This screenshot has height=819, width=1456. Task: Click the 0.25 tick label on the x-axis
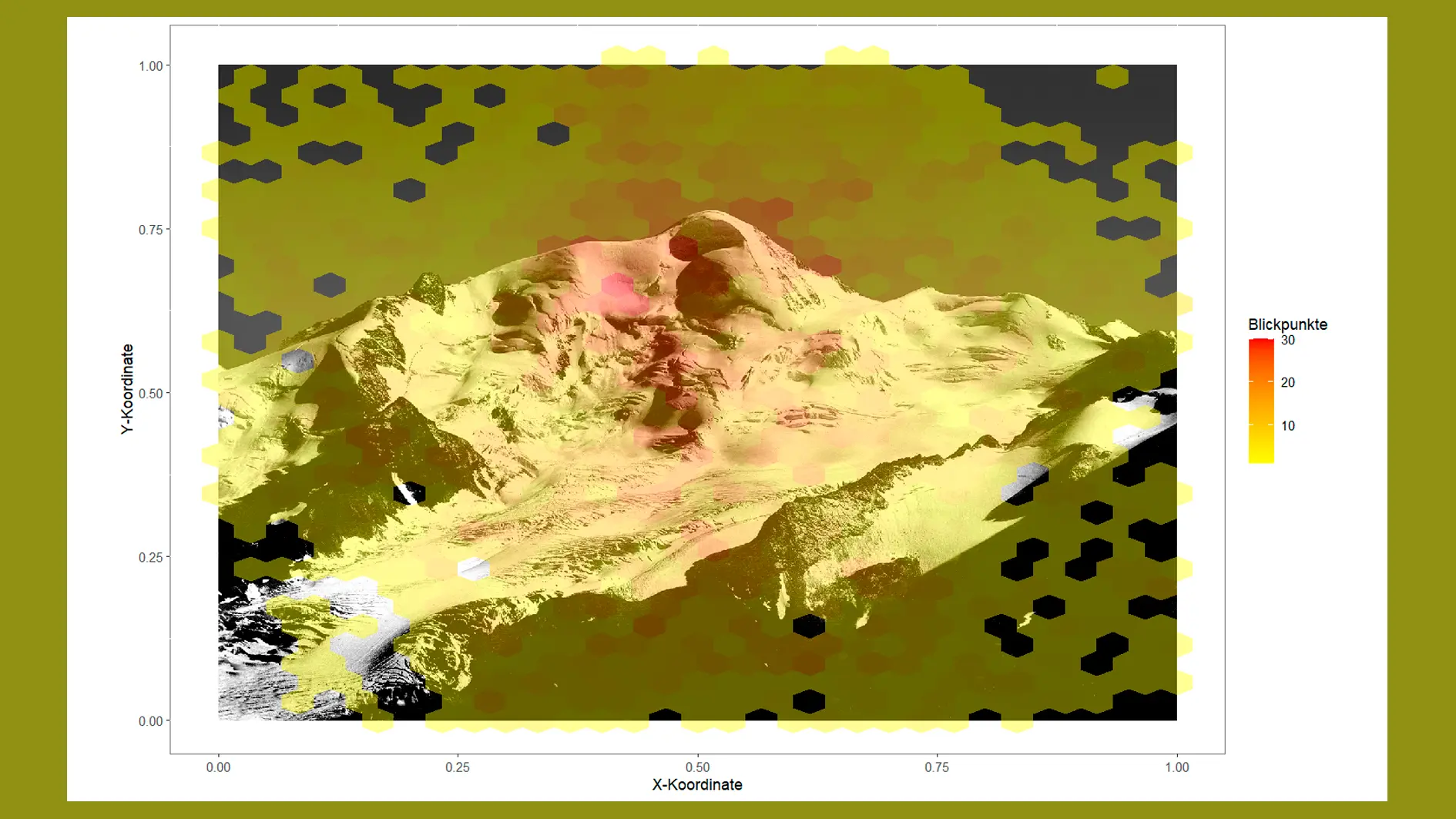[x=458, y=767]
